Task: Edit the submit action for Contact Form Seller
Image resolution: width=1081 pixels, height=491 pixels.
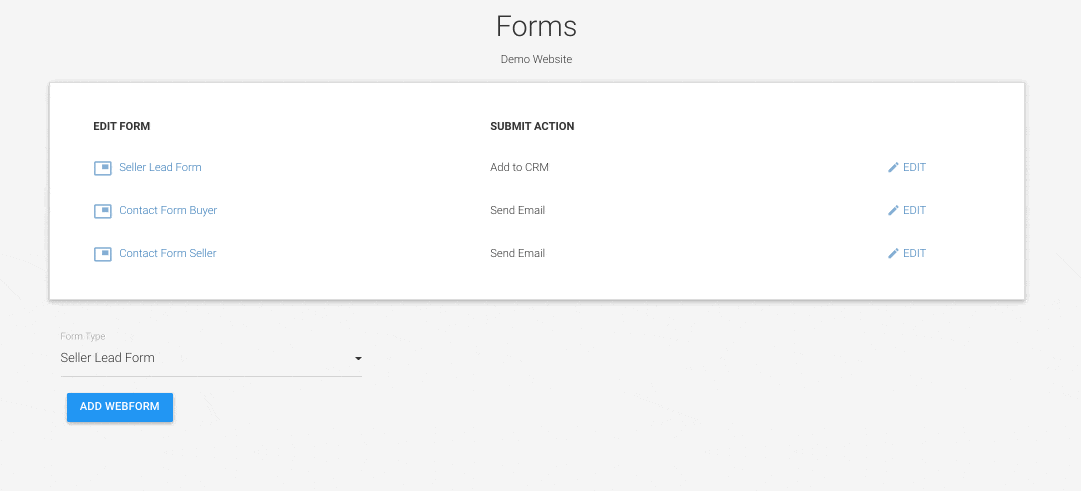Action: pos(907,253)
